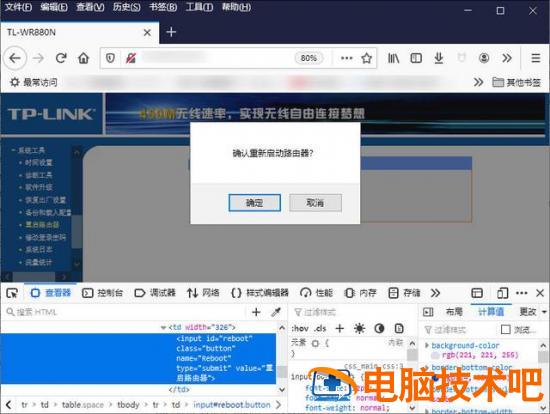Open the 工具 menu
Image resolution: width=550 pixels, height=414 pixels.
pyautogui.click(x=199, y=7)
